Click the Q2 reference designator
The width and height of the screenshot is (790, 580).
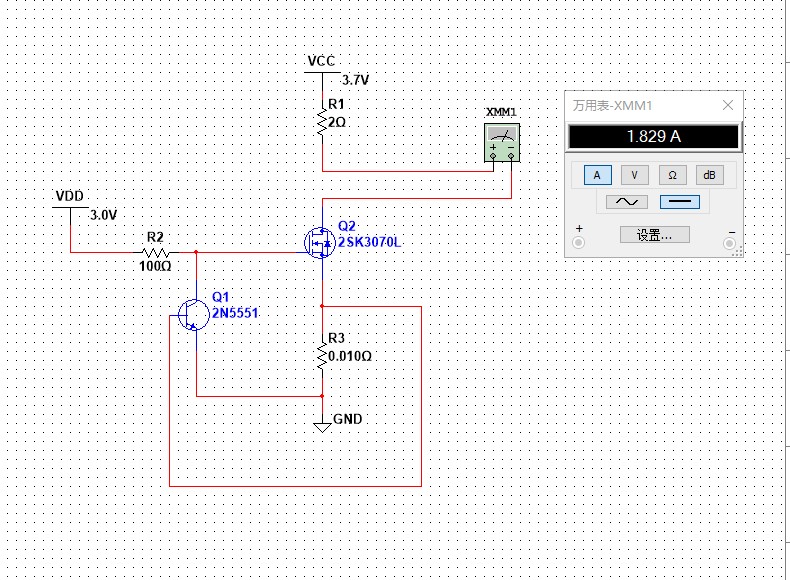(347, 226)
